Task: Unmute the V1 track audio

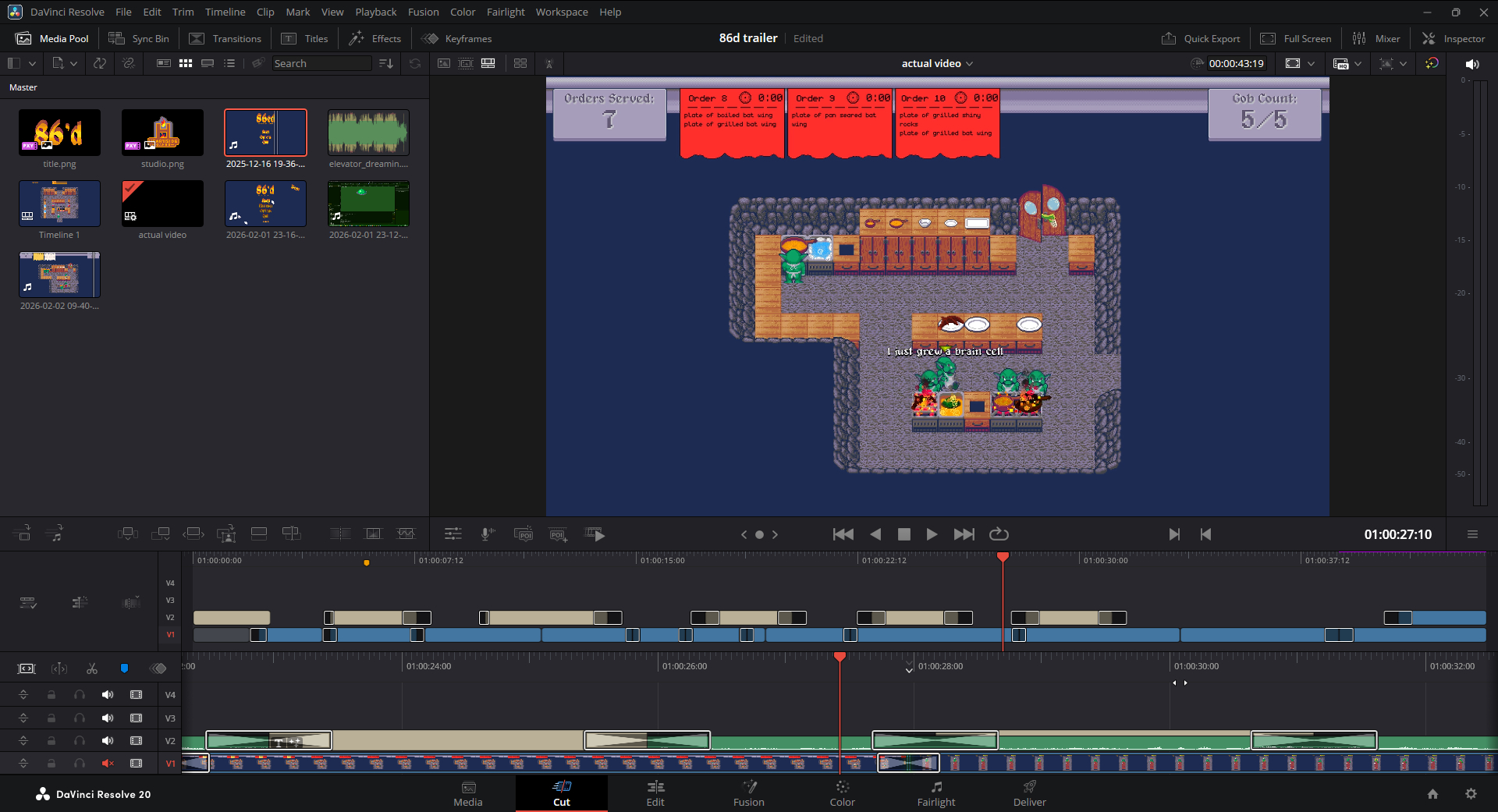Action: click(x=108, y=763)
